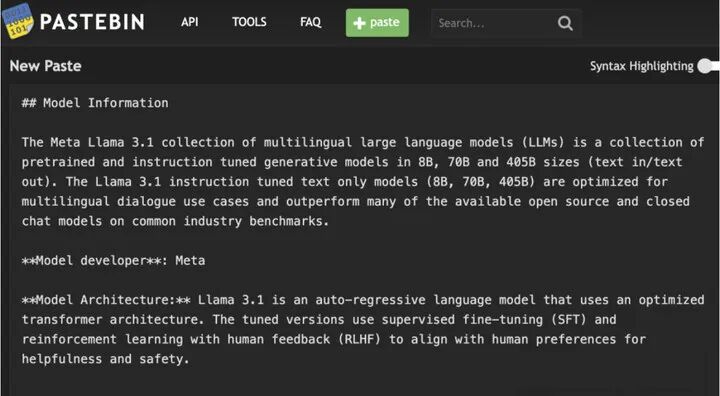Click the 'New Paste' heading
The height and width of the screenshot is (396, 720).
pos(45,66)
